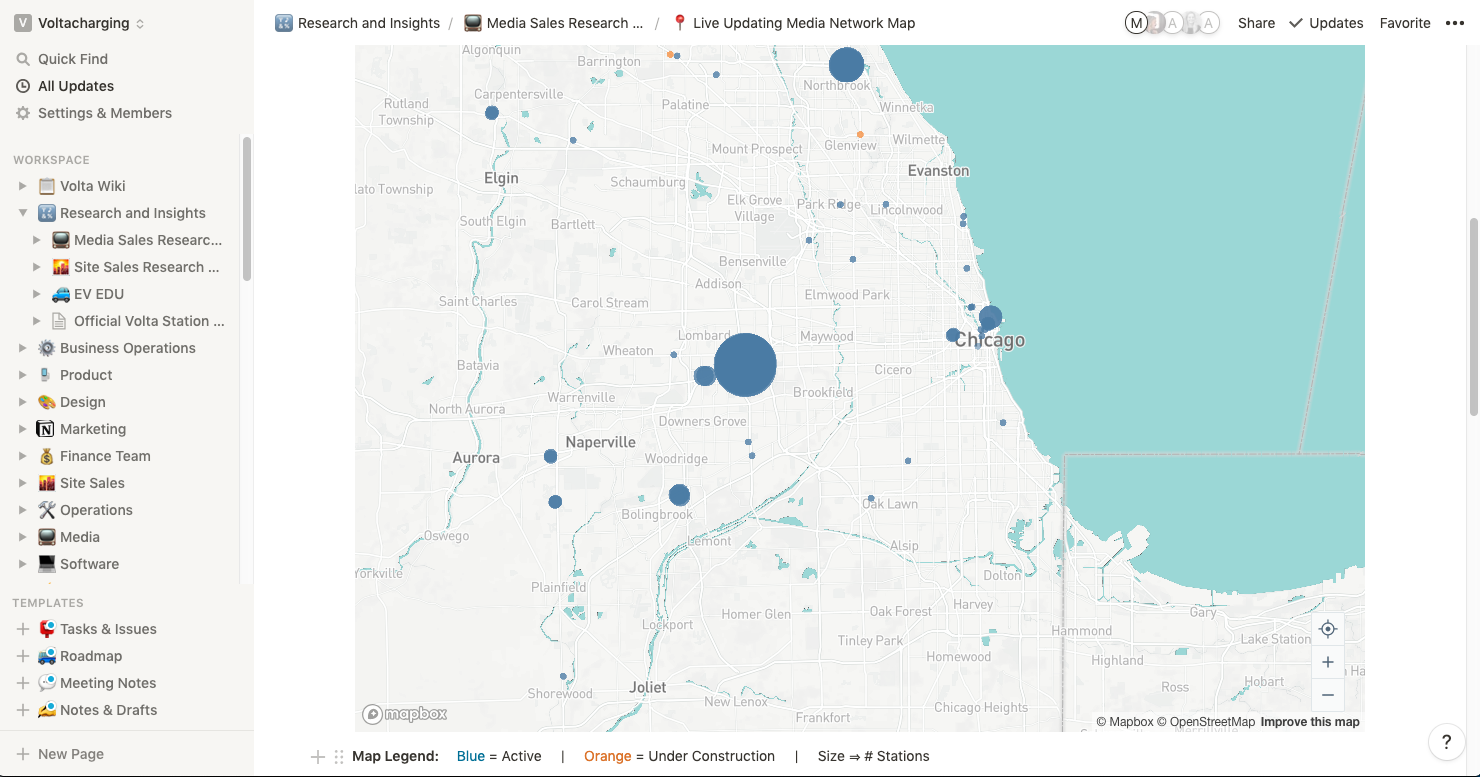The height and width of the screenshot is (777, 1480).
Task: Mark page as Favorite
Action: coord(1405,23)
